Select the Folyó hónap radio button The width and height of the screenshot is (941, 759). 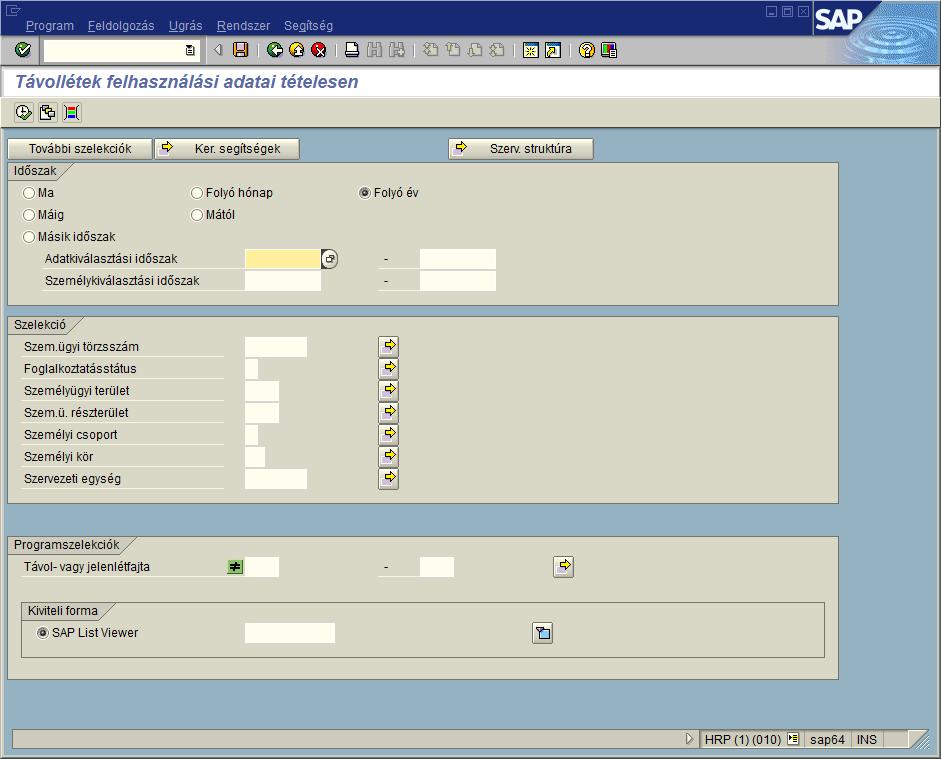coord(197,193)
